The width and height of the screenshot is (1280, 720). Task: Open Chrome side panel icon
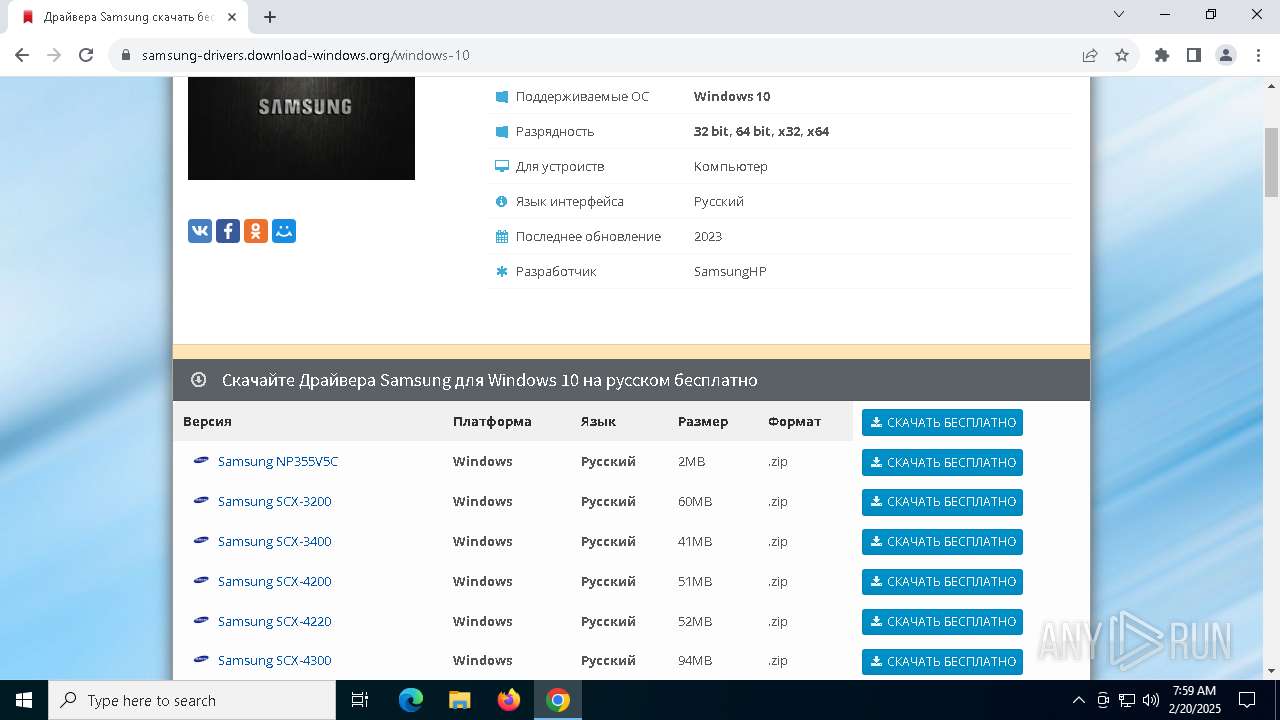coord(1194,55)
